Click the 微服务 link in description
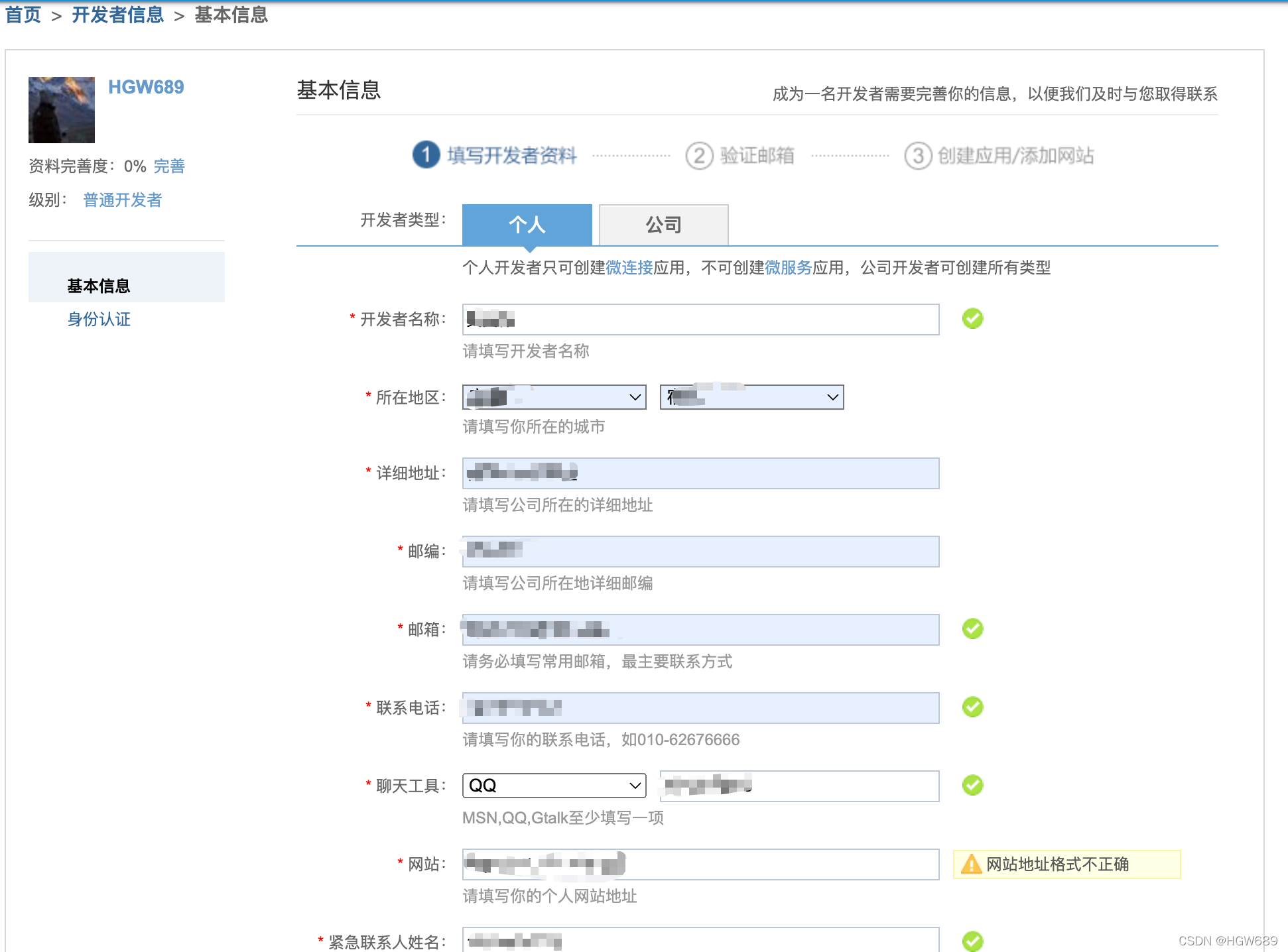This screenshot has height=952, width=1288. [789, 267]
